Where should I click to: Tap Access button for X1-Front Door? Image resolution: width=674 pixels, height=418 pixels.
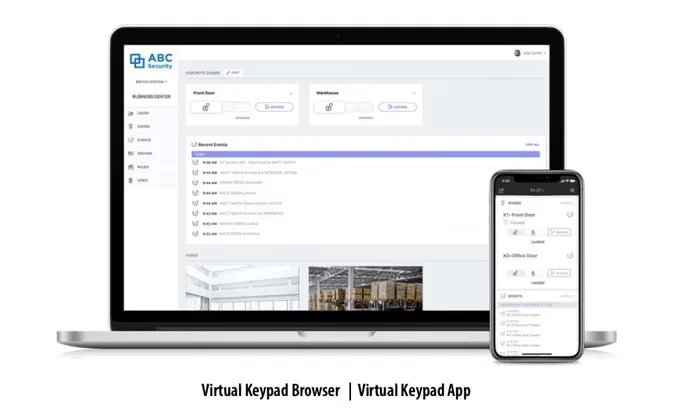[x=559, y=232]
